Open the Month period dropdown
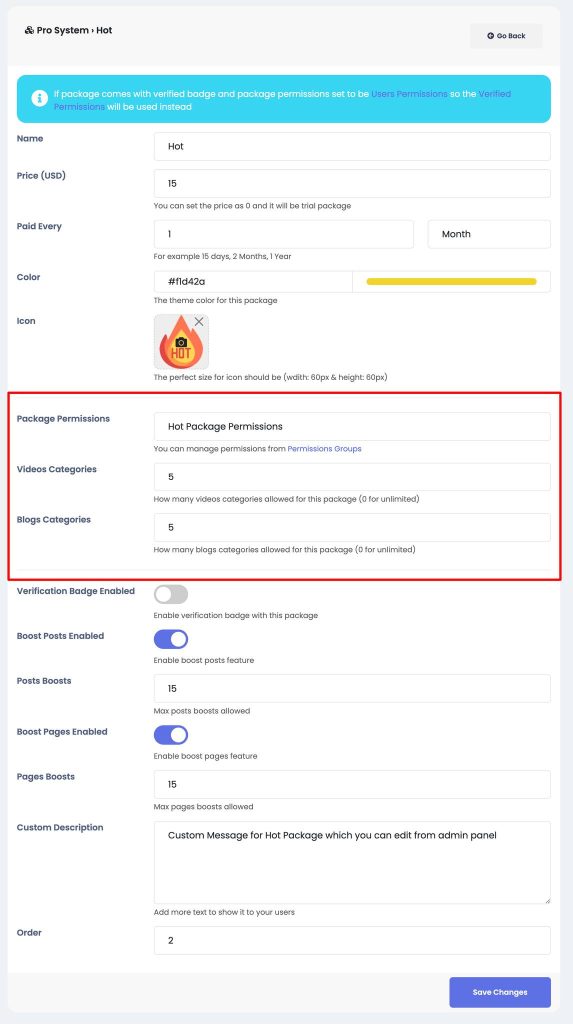Image resolution: width=573 pixels, height=1024 pixels. point(489,234)
